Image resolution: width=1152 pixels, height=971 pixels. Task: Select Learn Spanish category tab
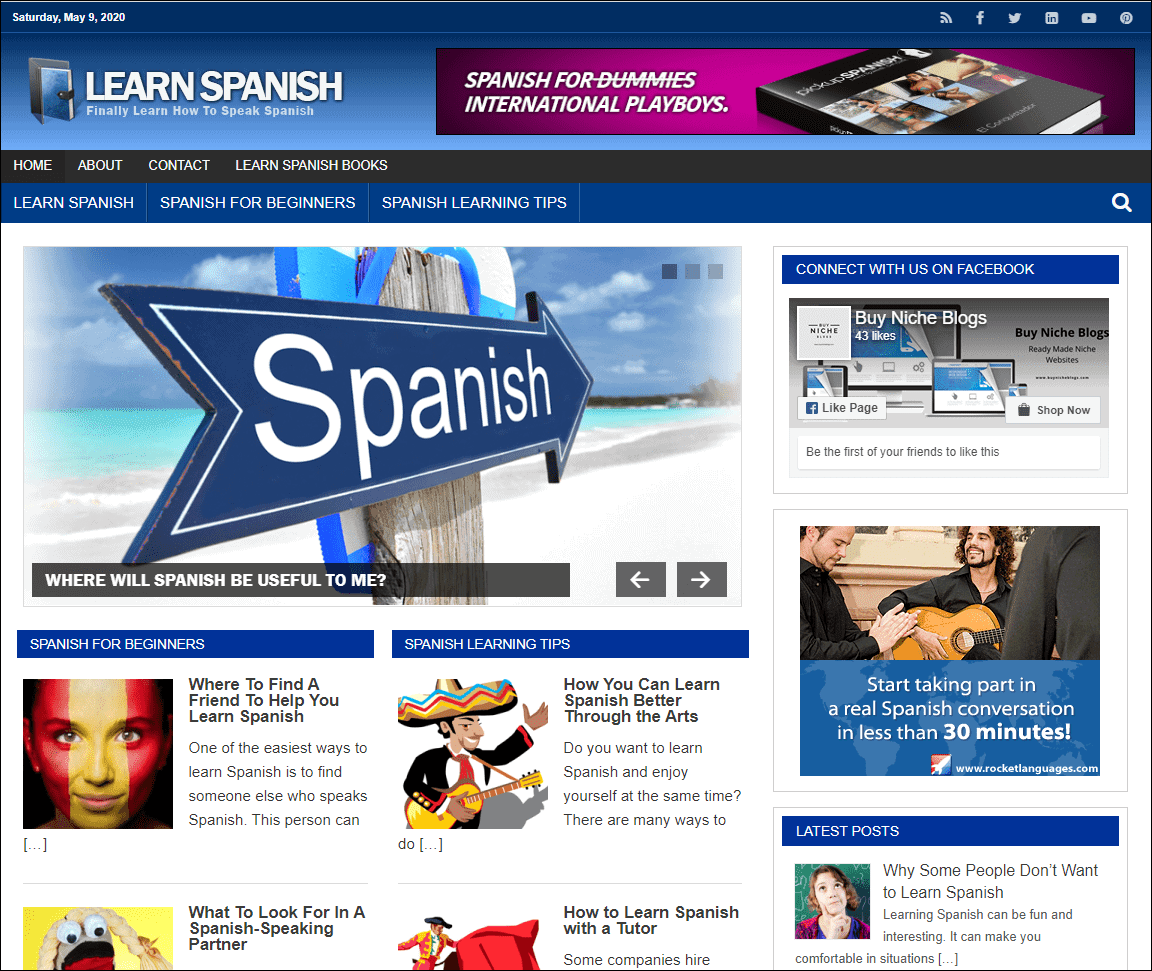(x=73, y=203)
